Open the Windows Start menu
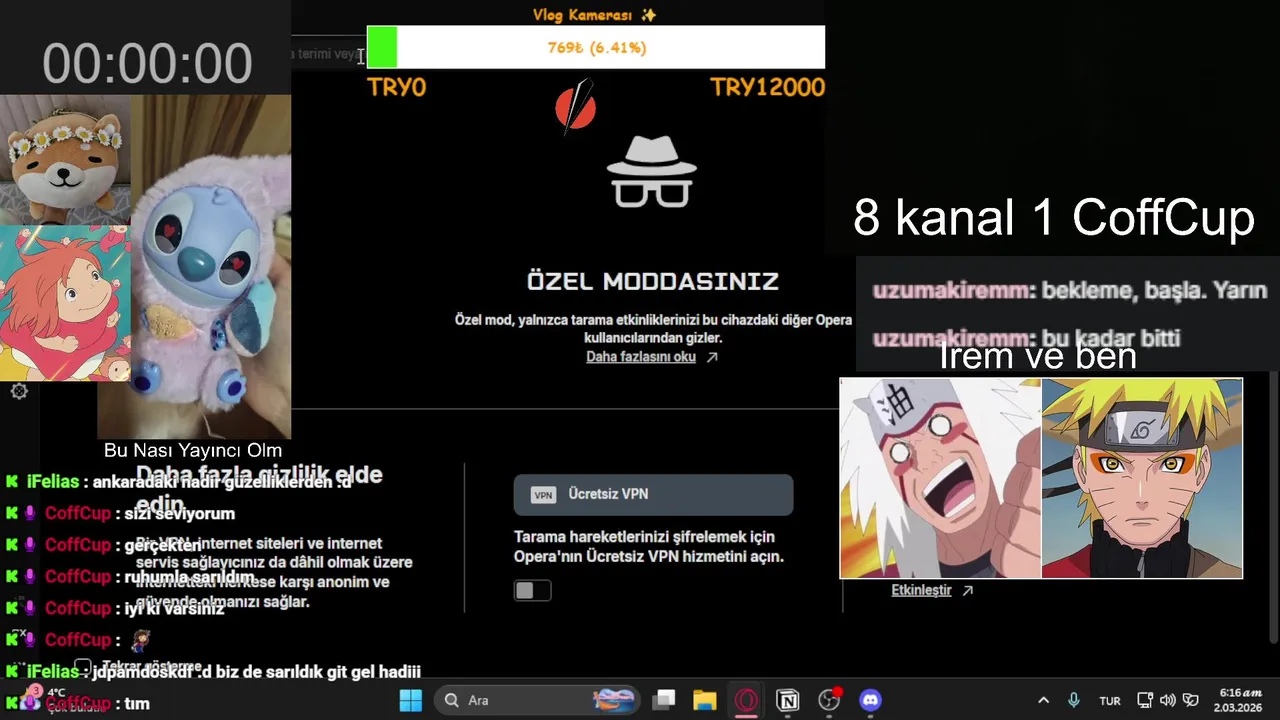 (x=411, y=700)
